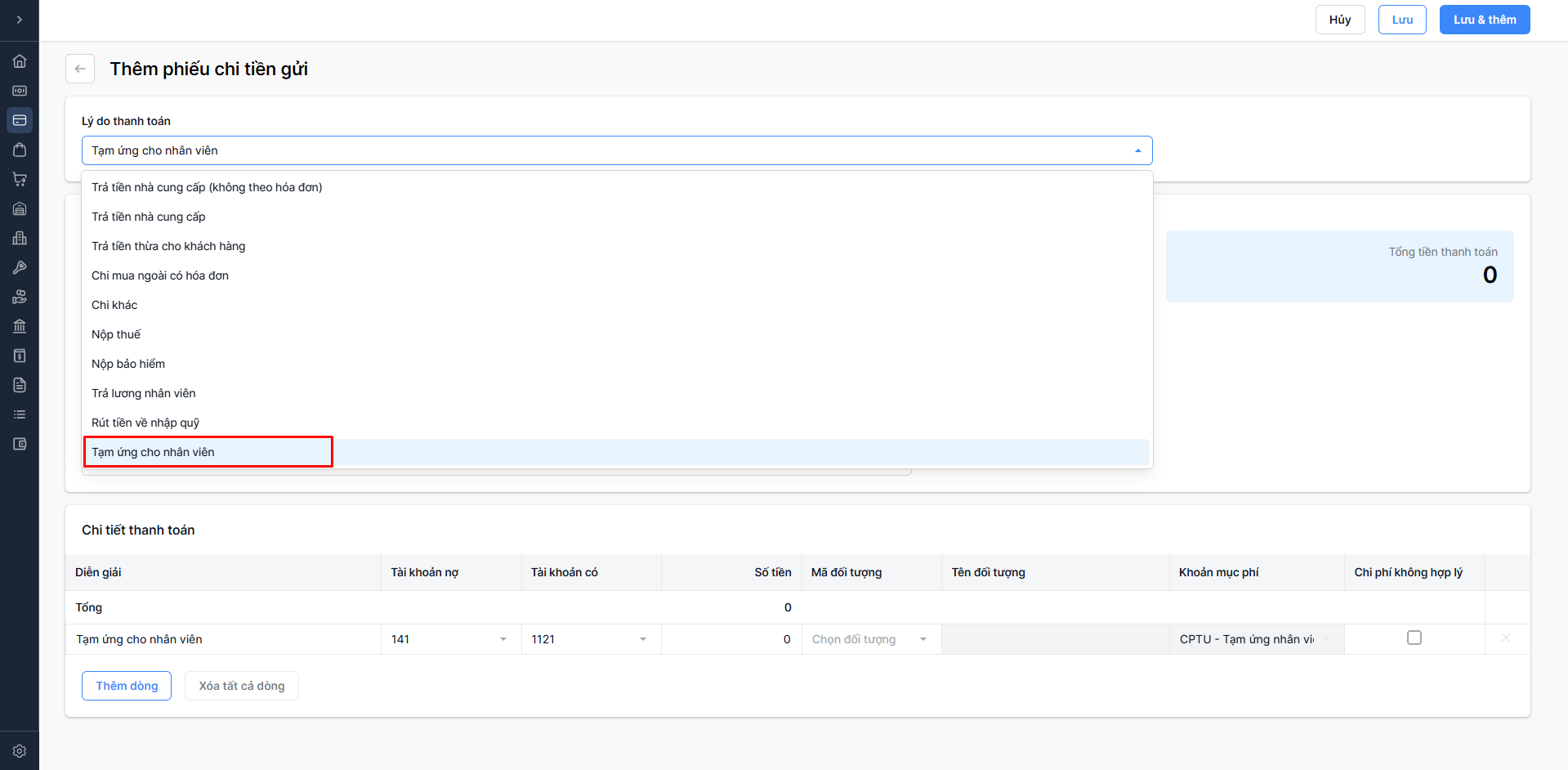Viewport: 1568px width, 770px height.
Task: Expand the sidebar with the chevron
Action: [20, 20]
